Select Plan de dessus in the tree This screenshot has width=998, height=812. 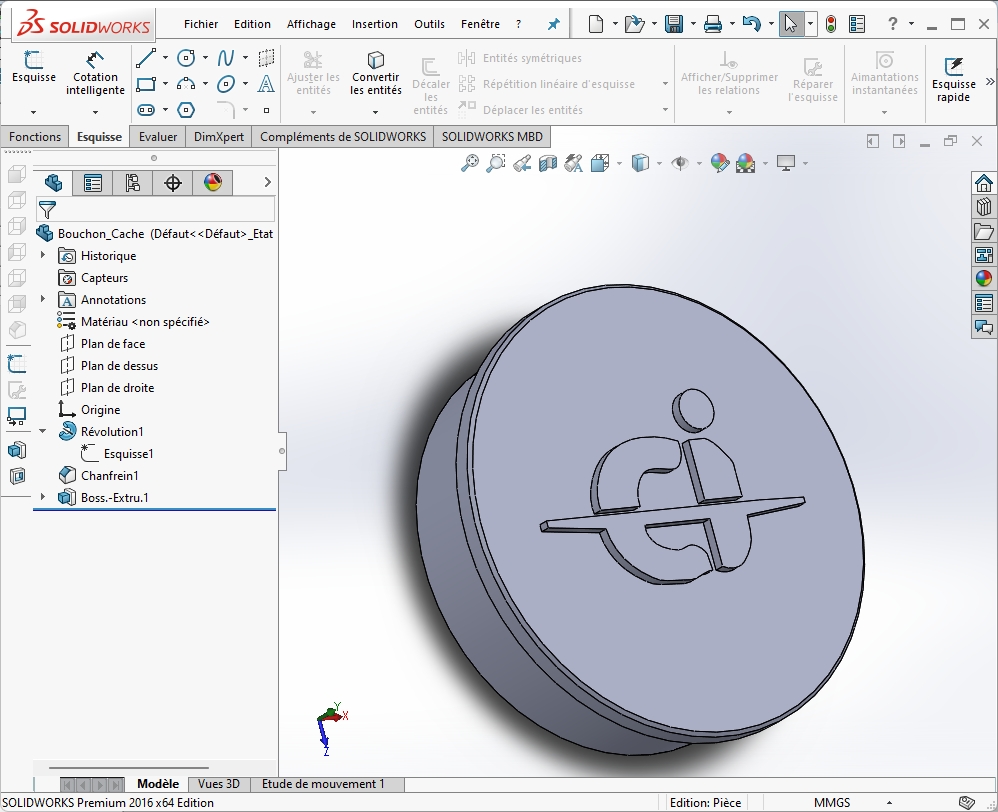[119, 366]
